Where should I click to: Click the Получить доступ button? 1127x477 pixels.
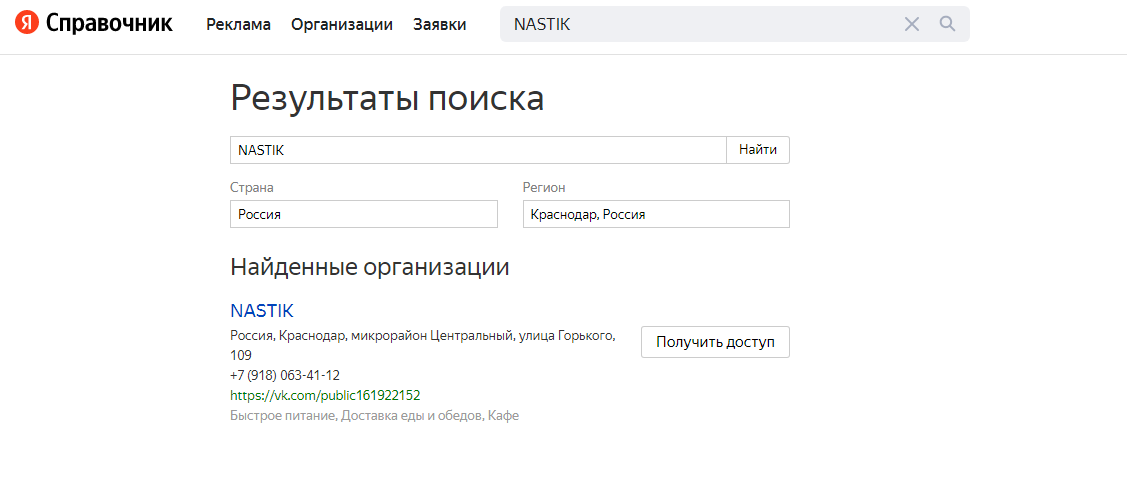click(x=715, y=342)
